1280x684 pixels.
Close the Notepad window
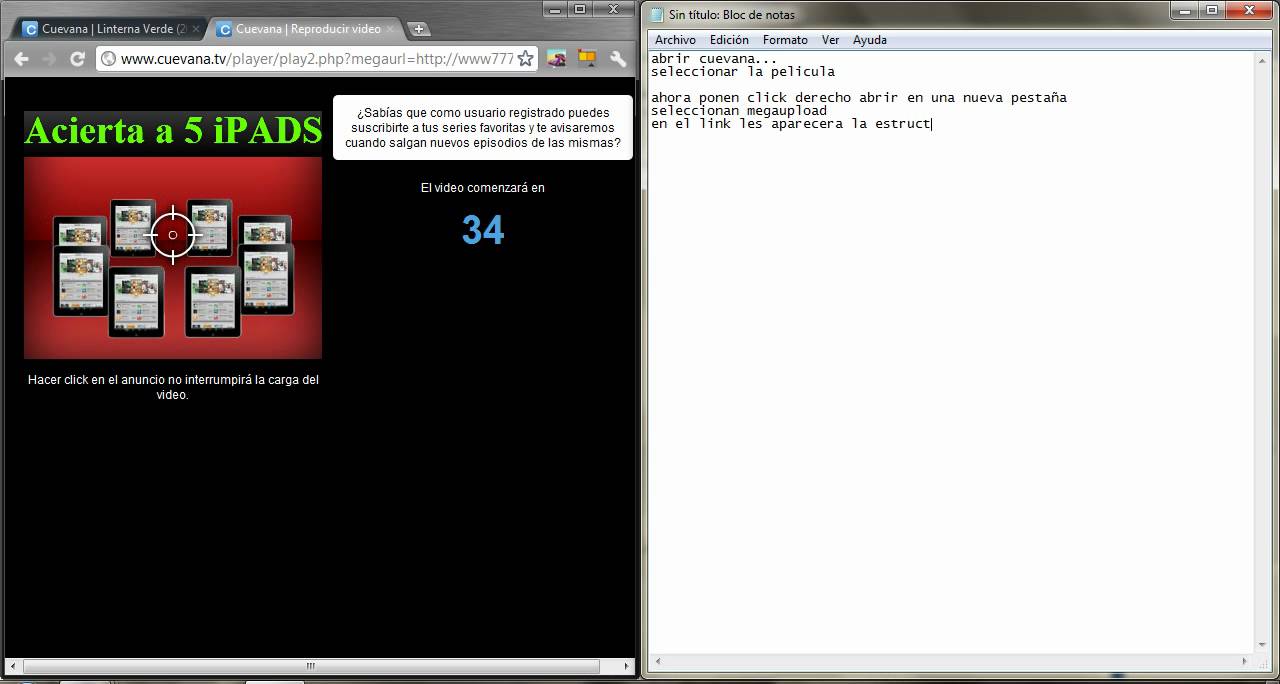[1249, 10]
